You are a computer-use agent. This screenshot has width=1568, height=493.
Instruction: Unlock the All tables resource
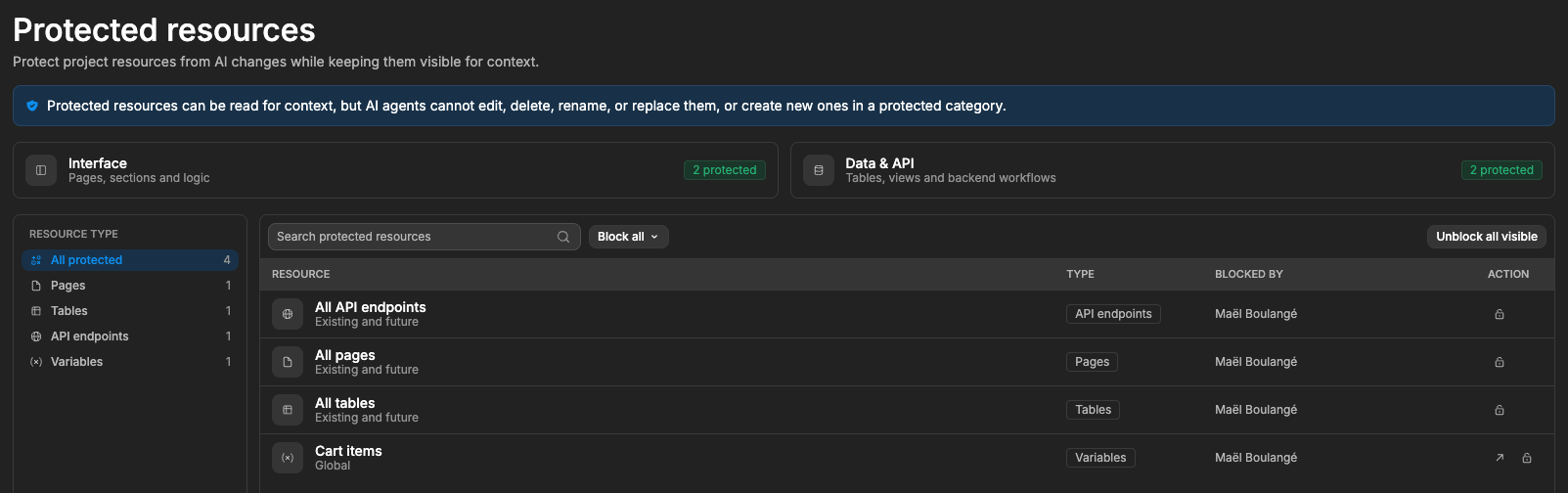[x=1500, y=410]
